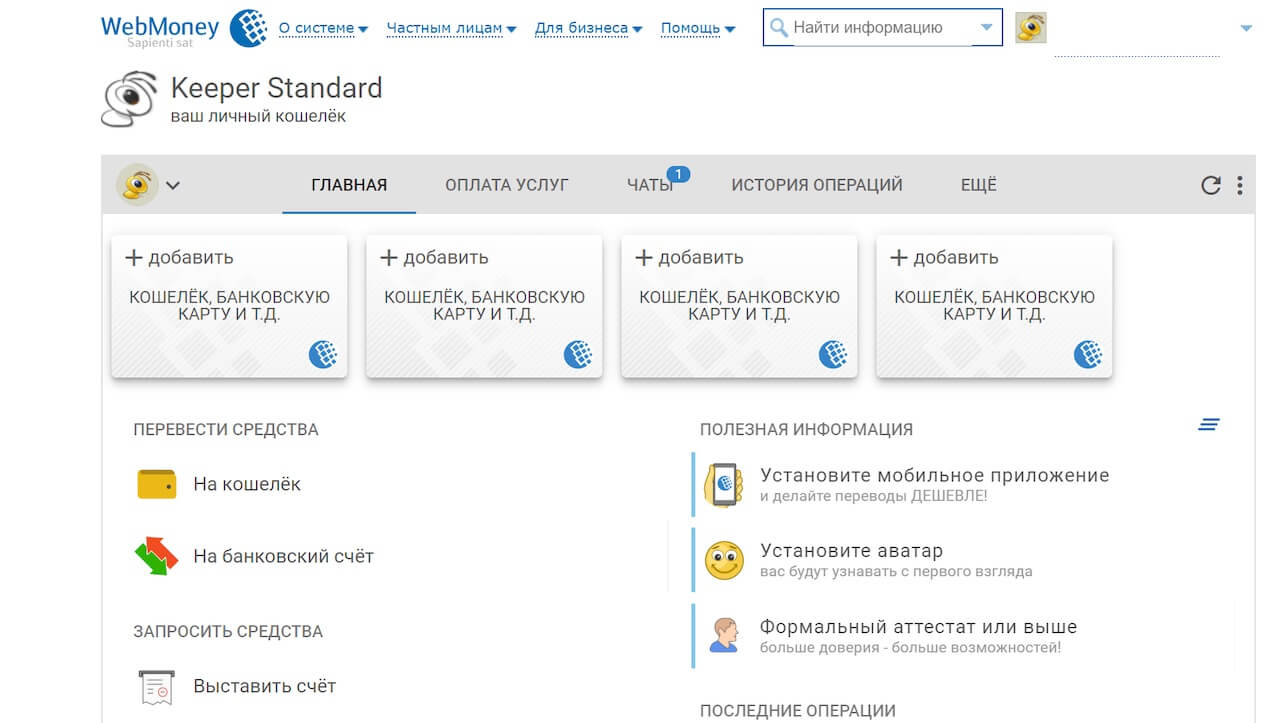Click the WebMoney Sapienti sat wordmark
This screenshot has height=723, width=1280.
(161, 29)
